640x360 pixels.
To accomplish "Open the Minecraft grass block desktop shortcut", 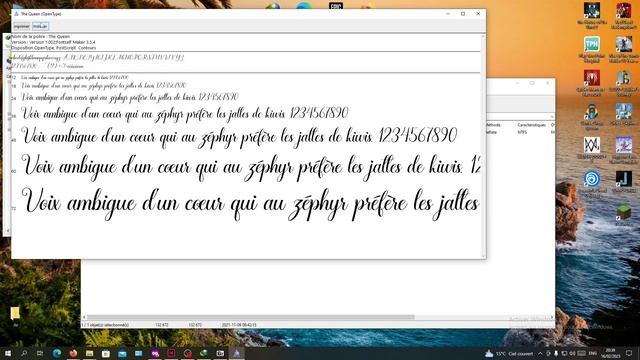I will pyautogui.click(x=623, y=216).
